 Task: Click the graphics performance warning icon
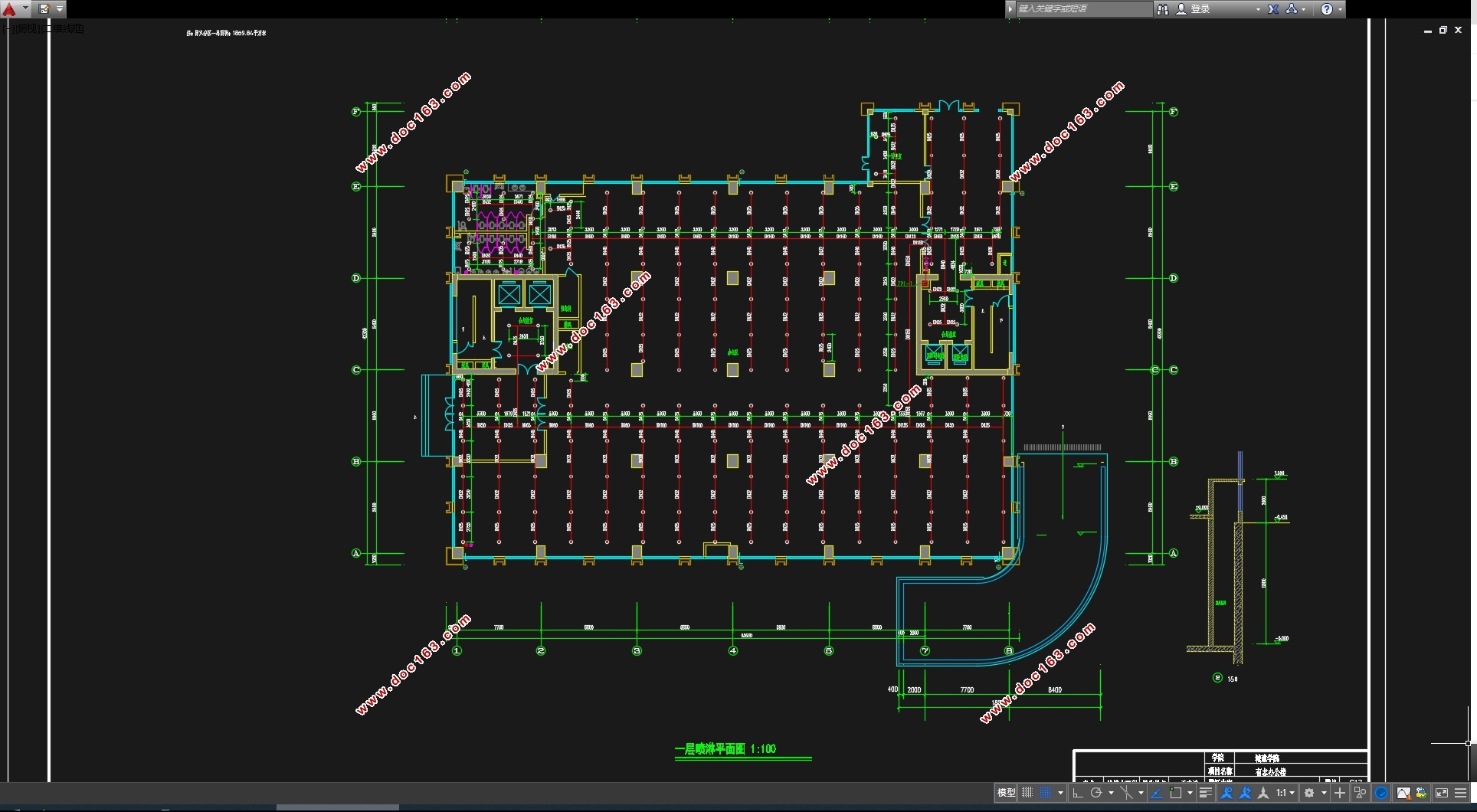click(1403, 793)
